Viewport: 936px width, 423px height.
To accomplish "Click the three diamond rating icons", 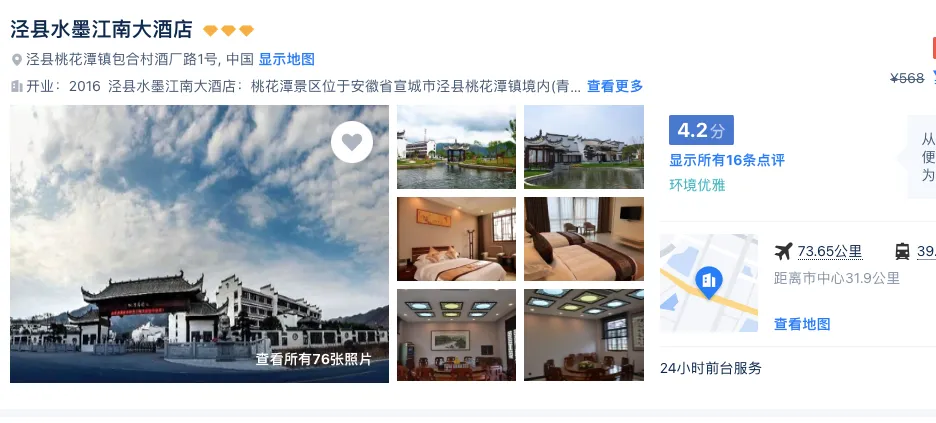I will point(229,30).
